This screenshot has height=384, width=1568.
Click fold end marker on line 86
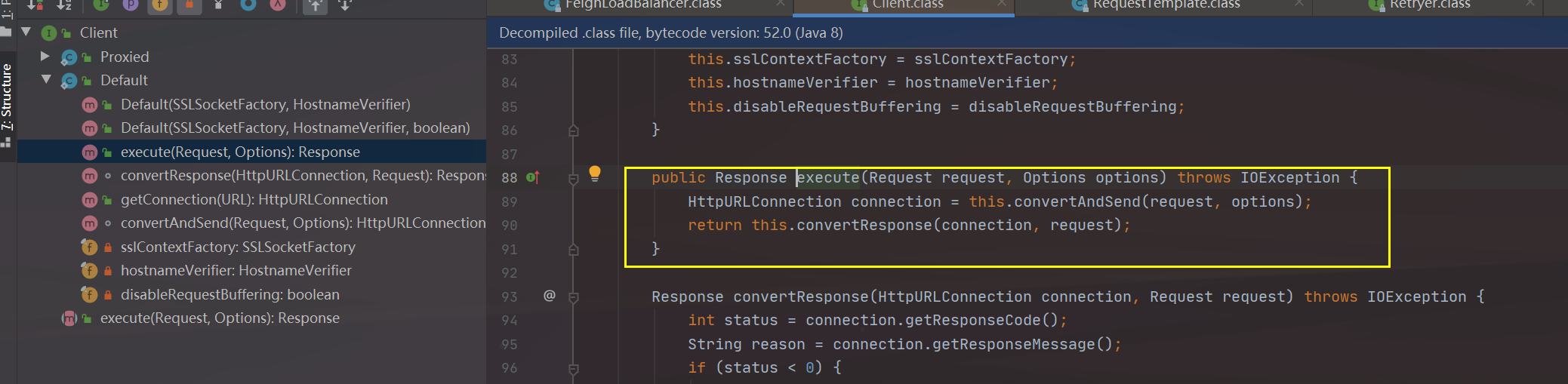tap(574, 131)
